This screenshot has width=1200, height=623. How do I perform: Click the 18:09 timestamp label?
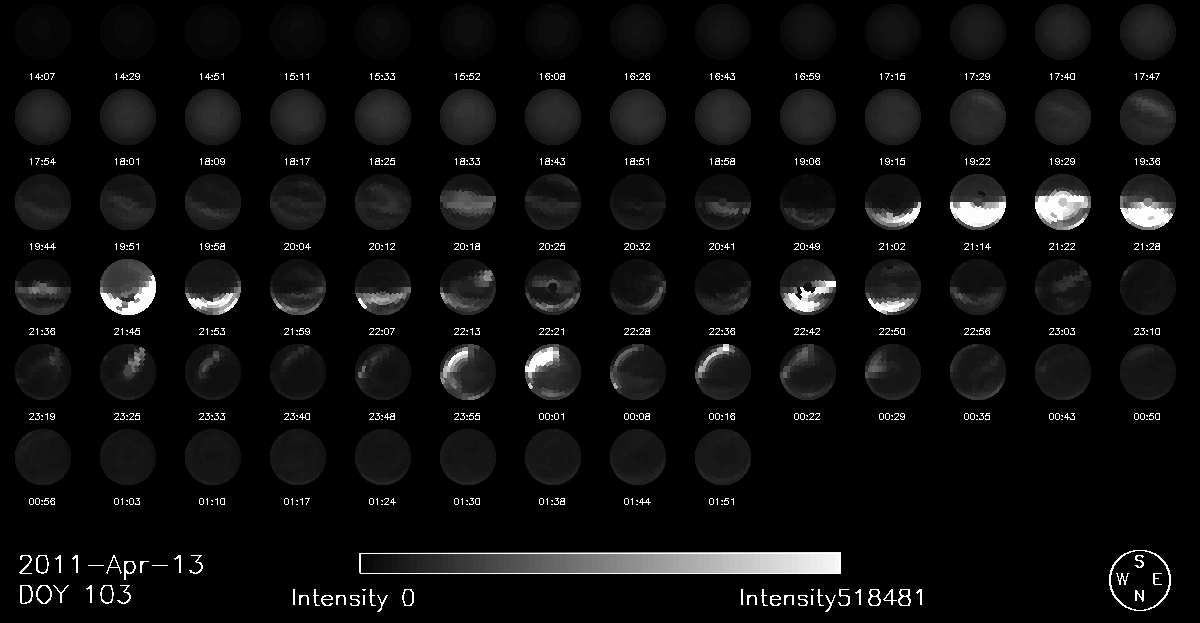click(213, 161)
